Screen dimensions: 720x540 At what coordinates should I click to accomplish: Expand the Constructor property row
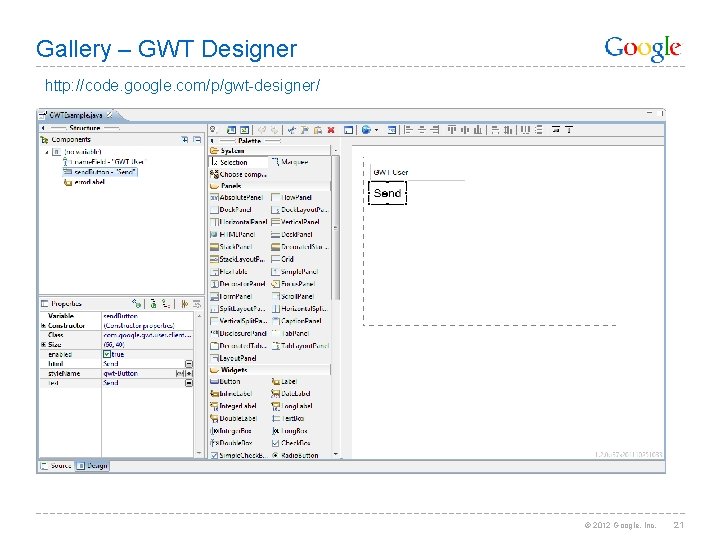pos(43,326)
